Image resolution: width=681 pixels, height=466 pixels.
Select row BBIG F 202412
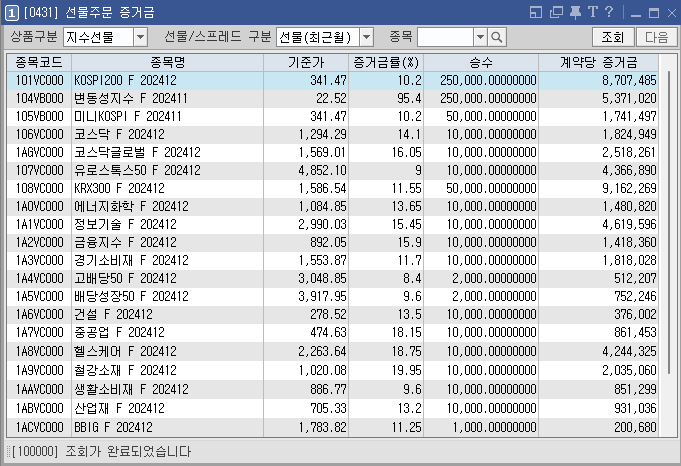[x=333, y=427]
